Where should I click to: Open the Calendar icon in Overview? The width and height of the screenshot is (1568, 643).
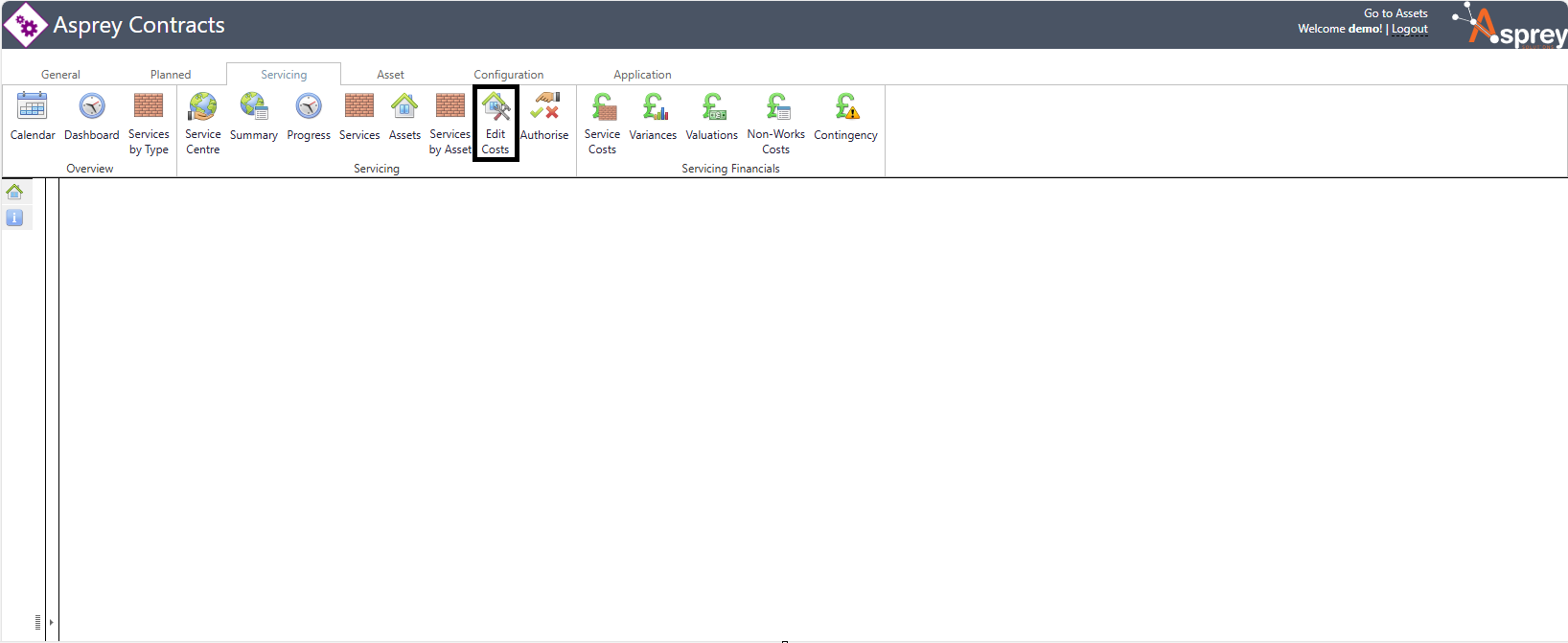coord(33,106)
